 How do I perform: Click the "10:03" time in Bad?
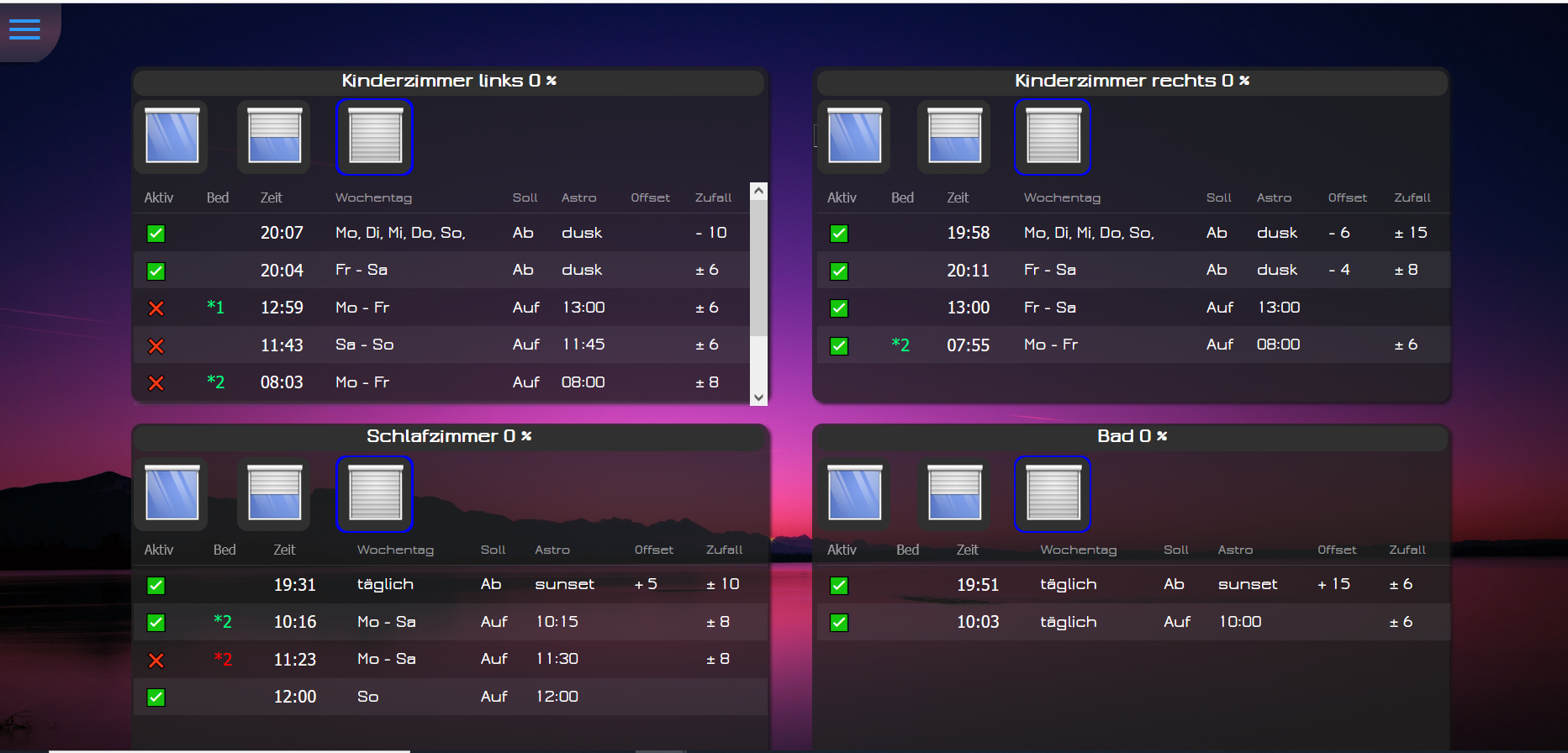click(x=978, y=622)
